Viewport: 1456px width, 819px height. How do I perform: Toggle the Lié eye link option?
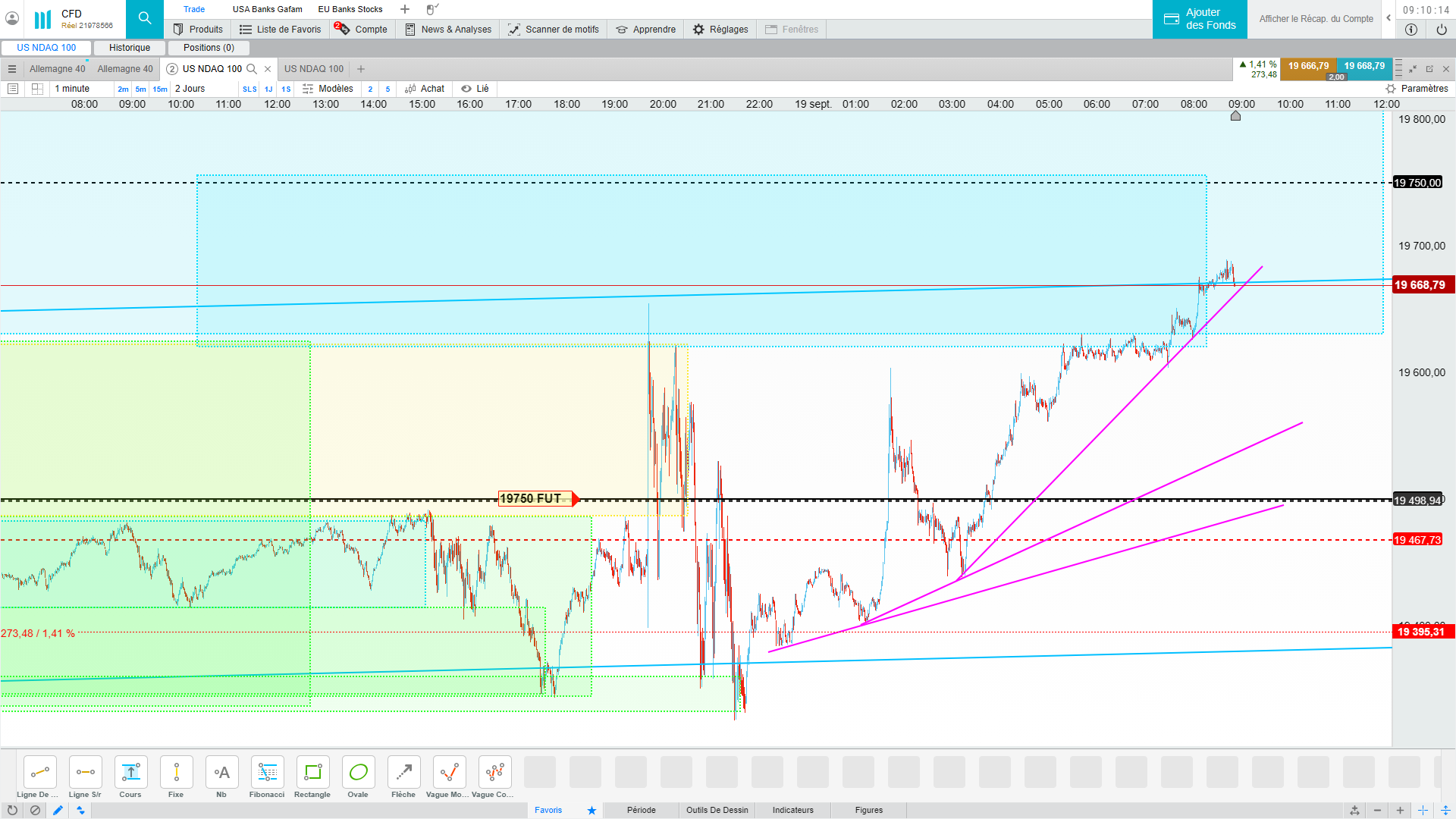[475, 89]
